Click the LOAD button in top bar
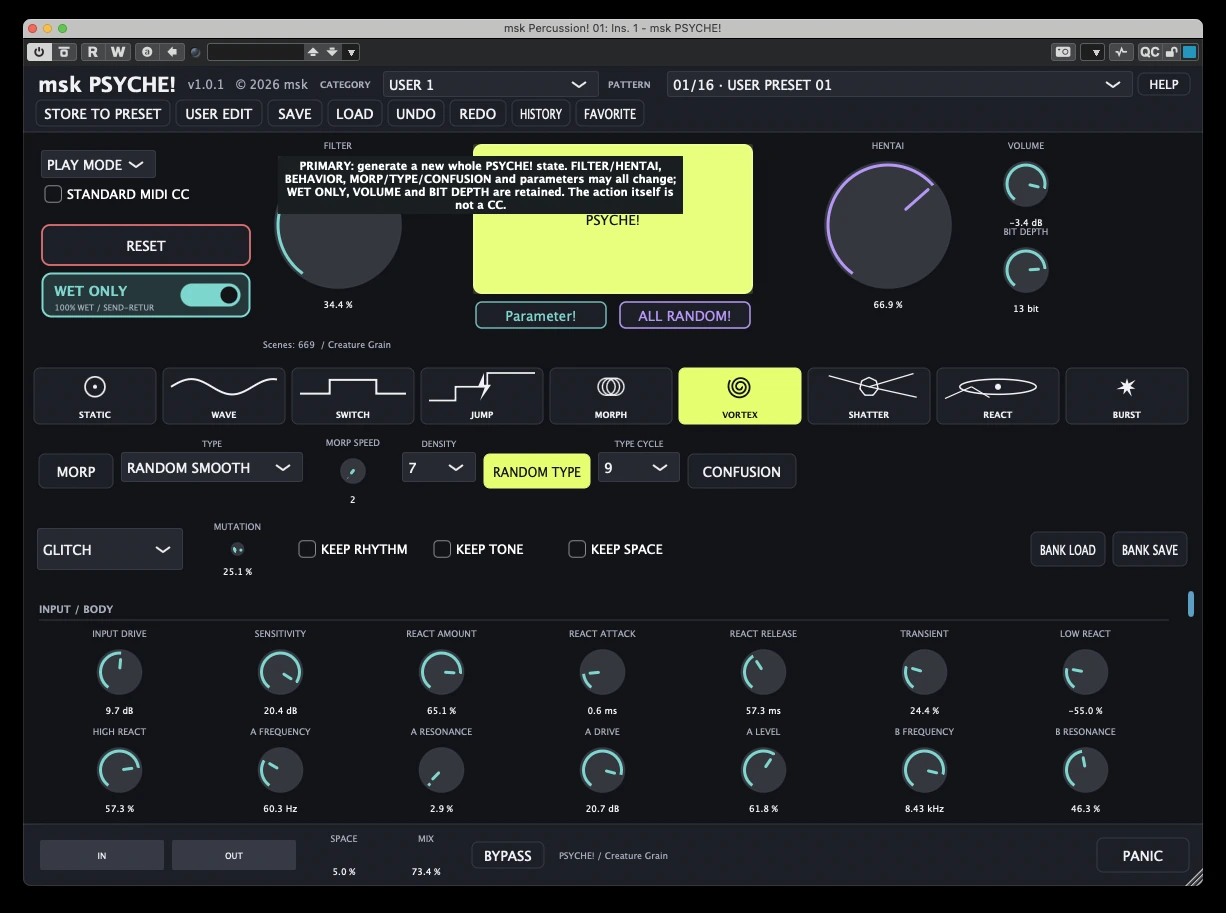Image resolution: width=1226 pixels, height=913 pixels. pos(354,114)
